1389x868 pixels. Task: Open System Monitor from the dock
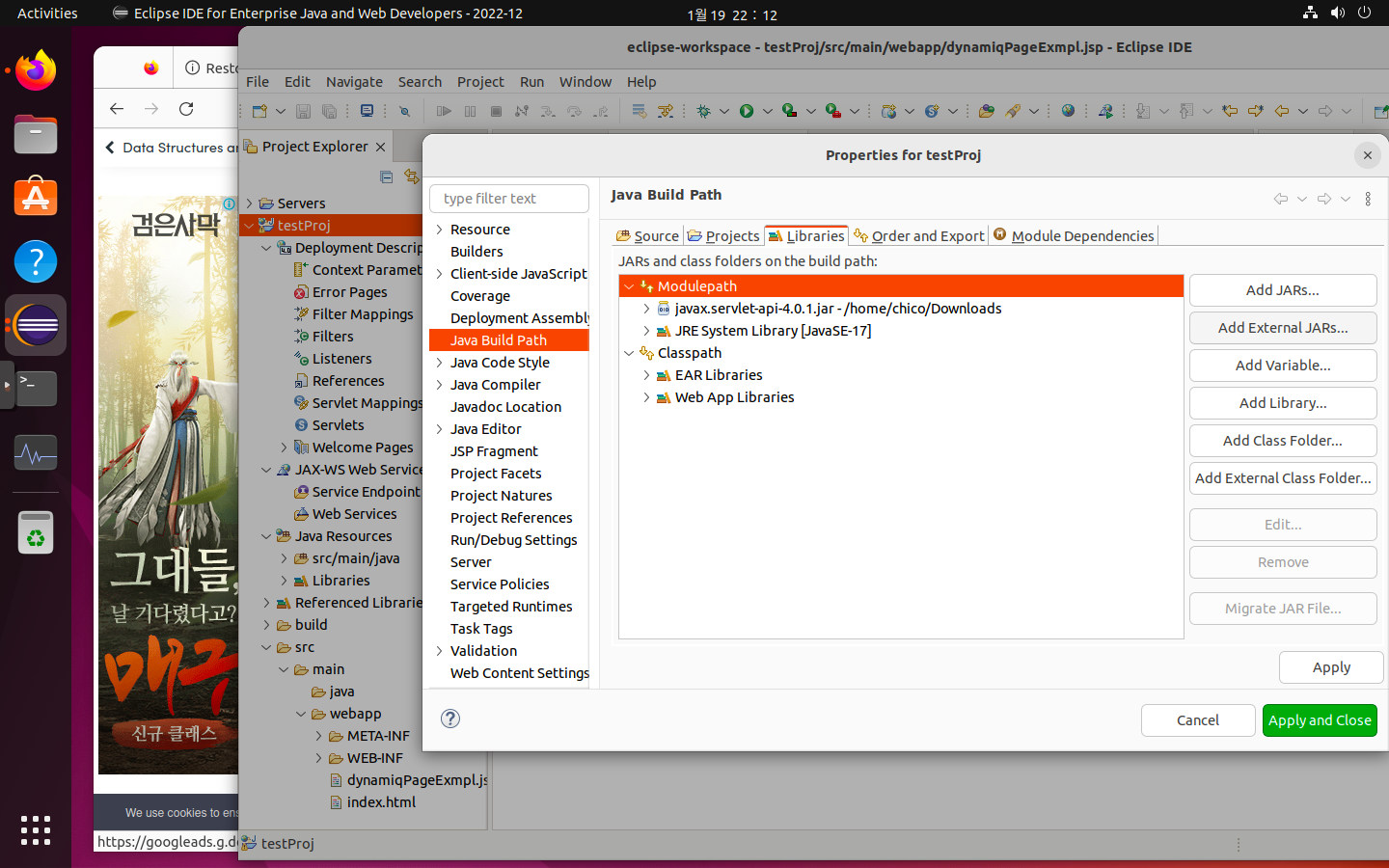(x=36, y=452)
